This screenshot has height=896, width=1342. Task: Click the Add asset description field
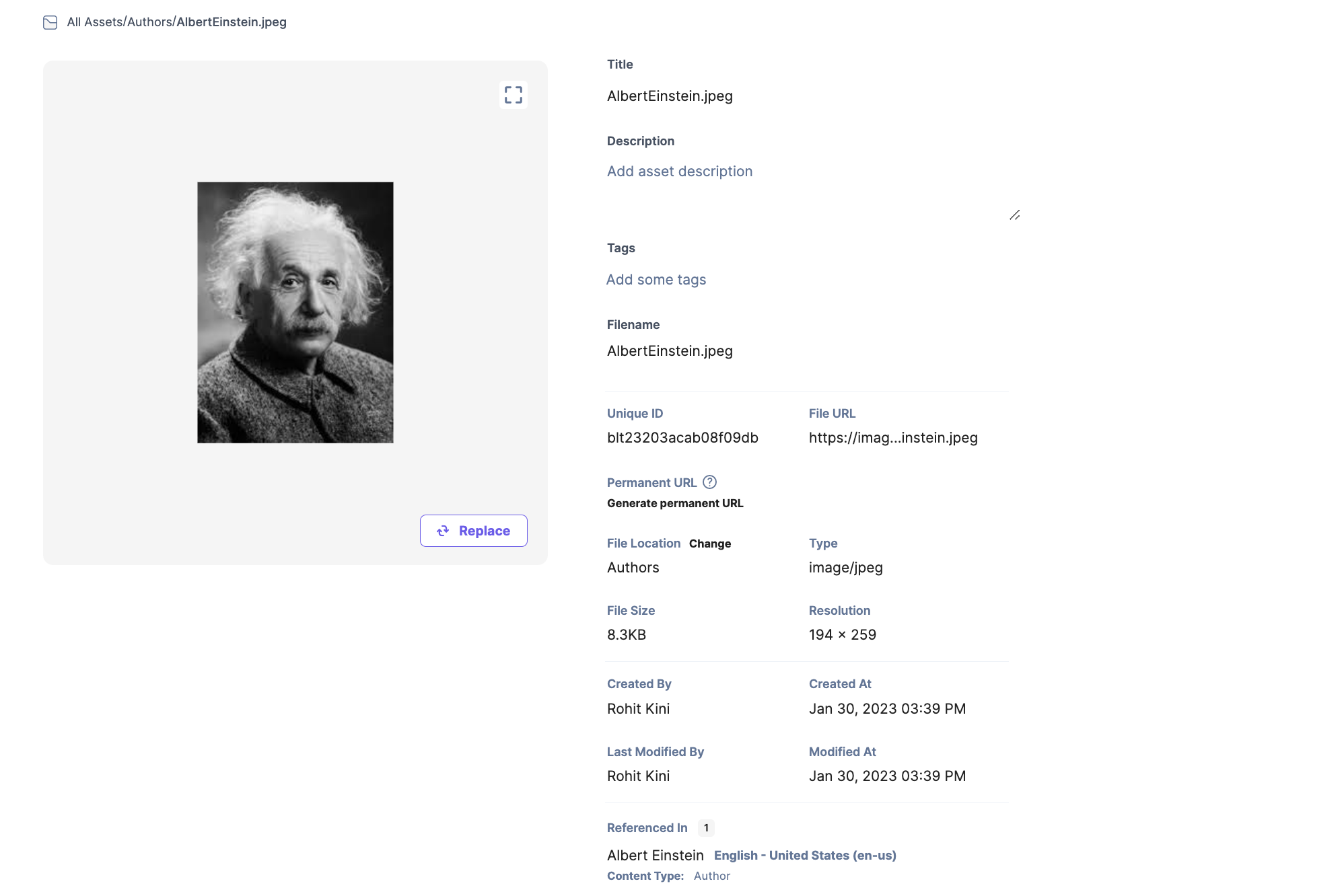(679, 172)
